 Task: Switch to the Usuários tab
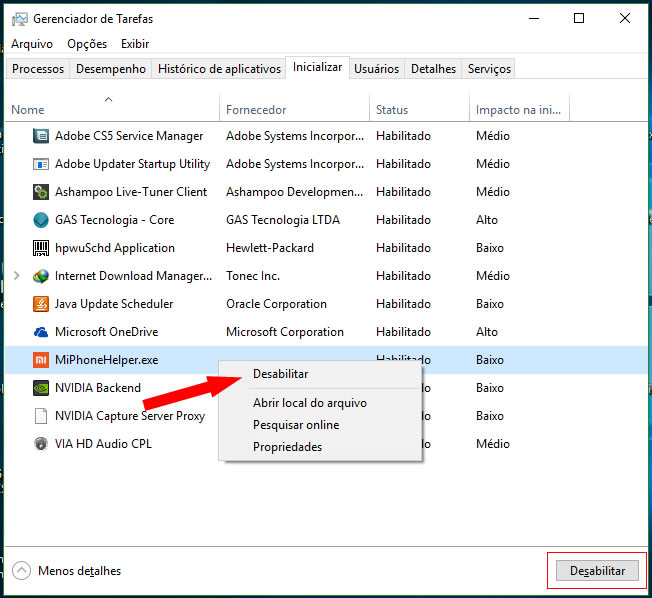[x=376, y=69]
